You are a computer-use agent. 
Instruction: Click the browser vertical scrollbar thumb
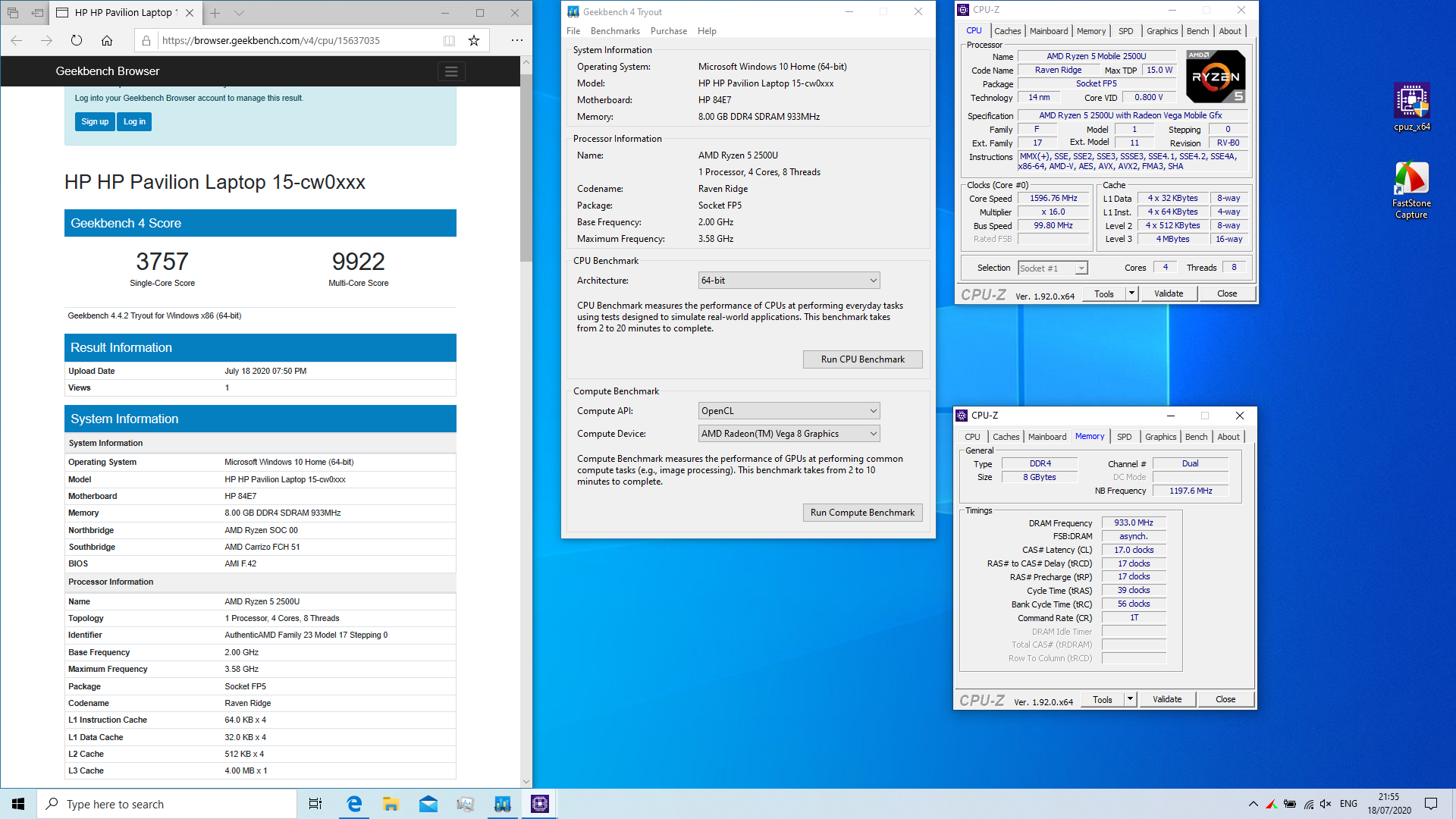(x=526, y=168)
